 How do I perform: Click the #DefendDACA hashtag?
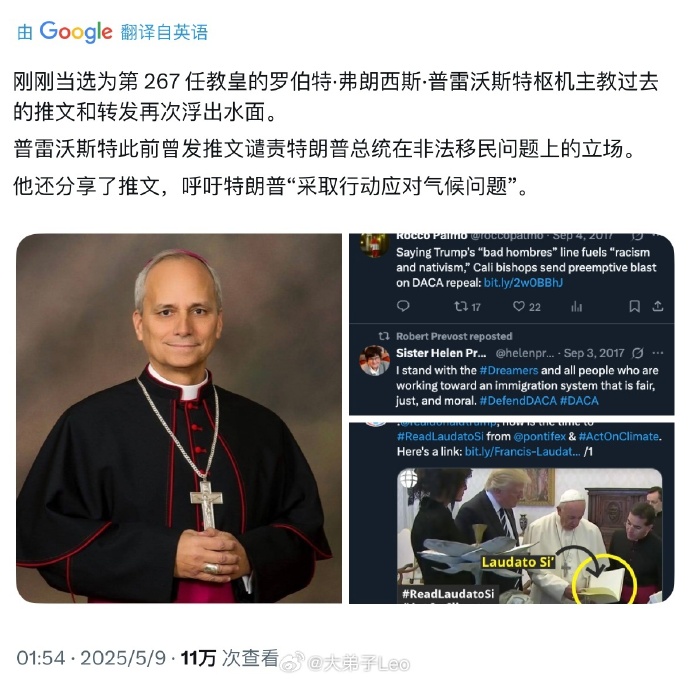518,401
